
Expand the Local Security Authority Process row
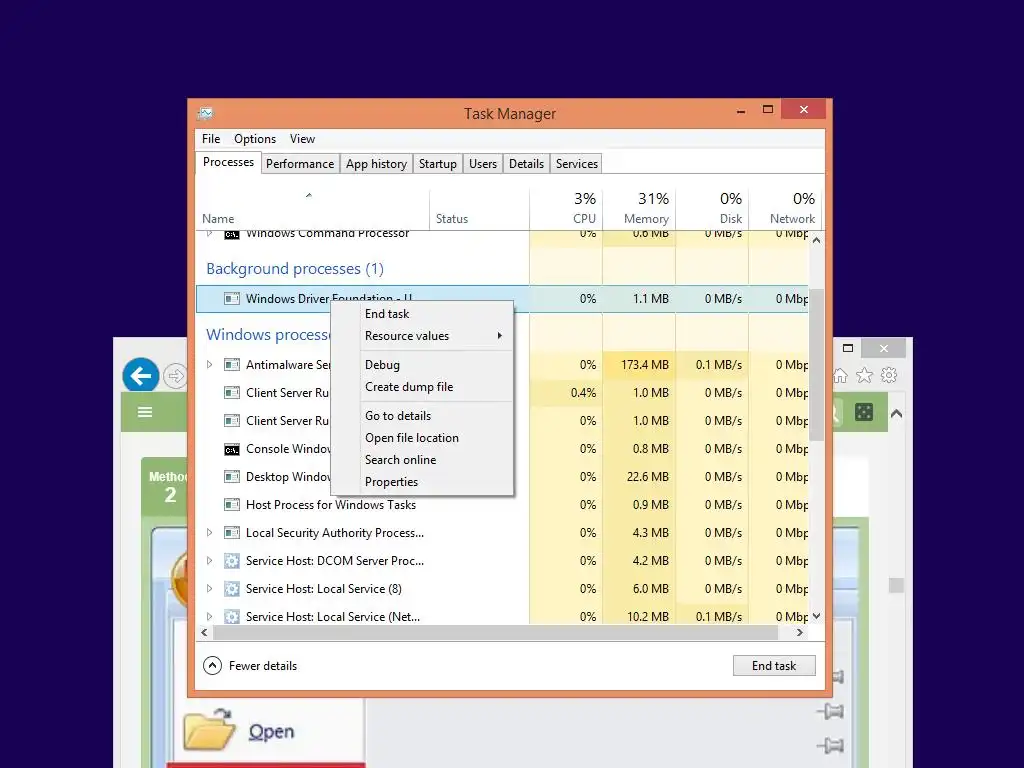210,533
